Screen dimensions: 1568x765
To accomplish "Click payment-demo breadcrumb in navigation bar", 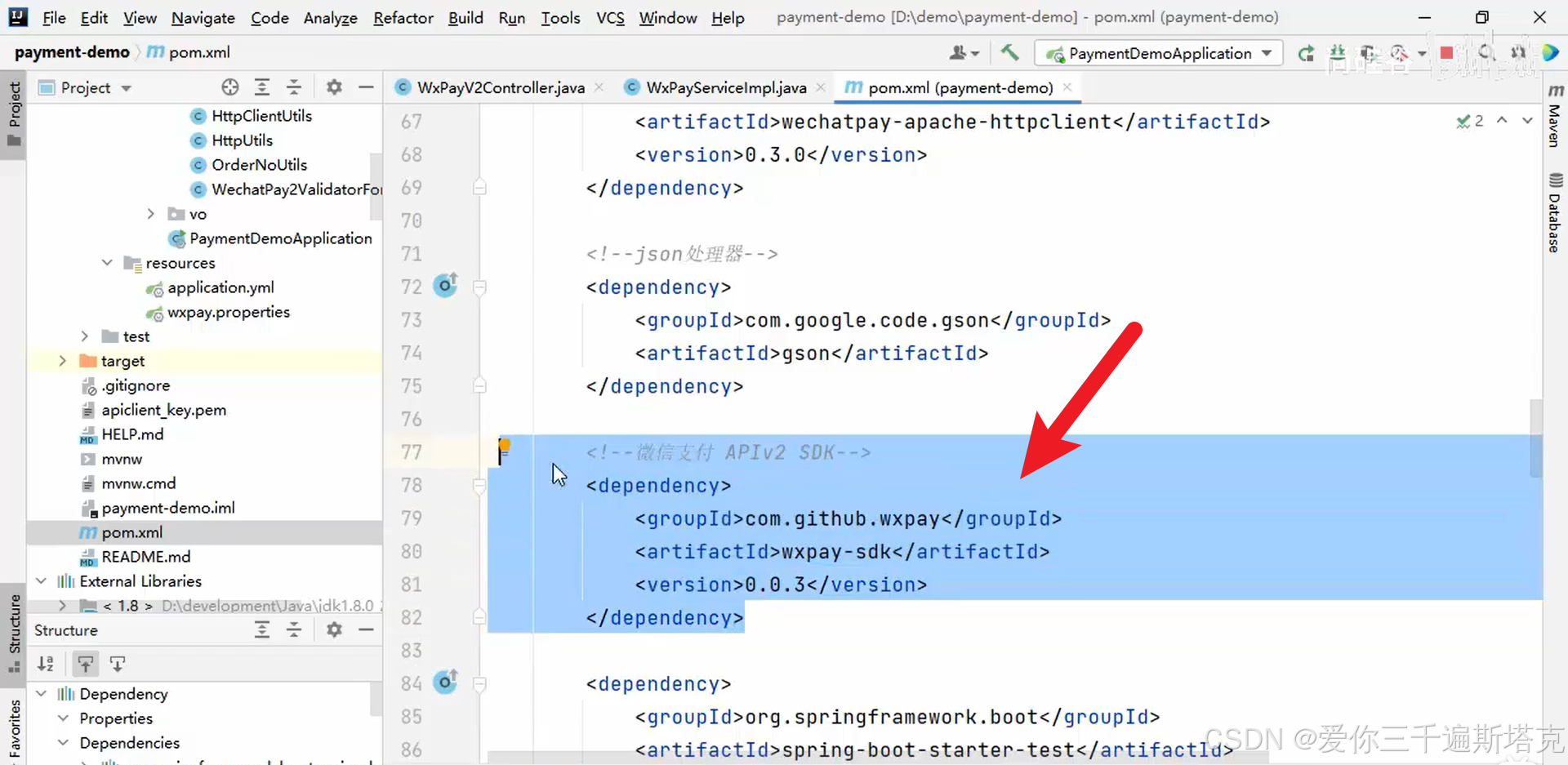I will (72, 52).
